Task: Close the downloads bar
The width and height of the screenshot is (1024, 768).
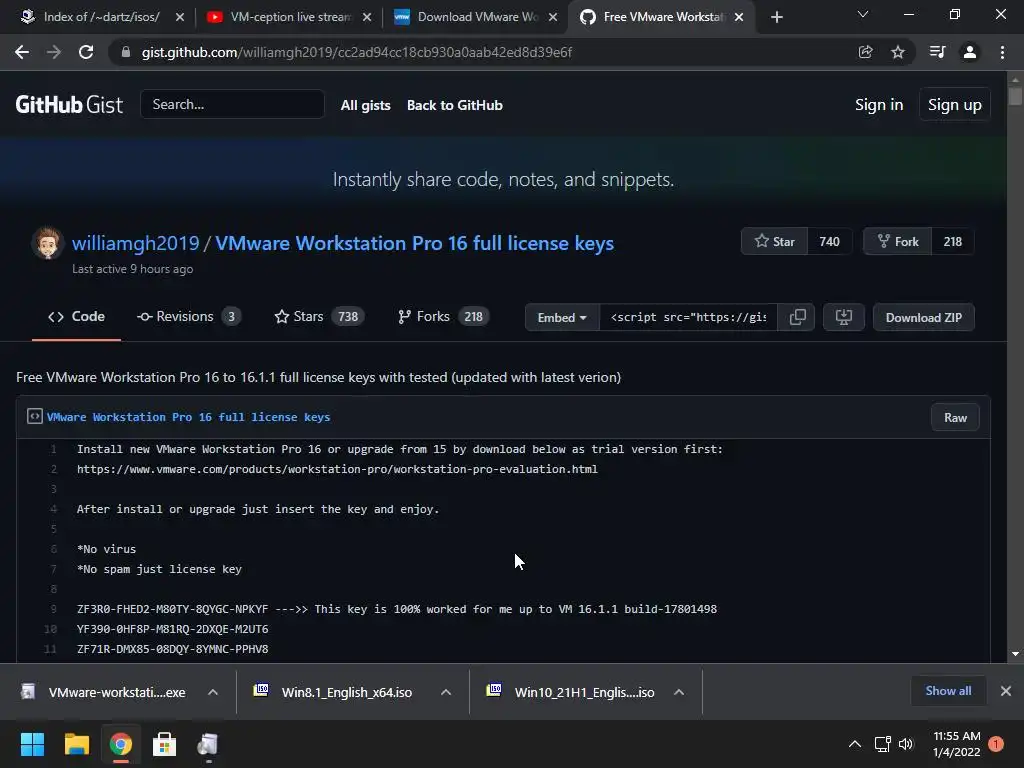Action: [x=1006, y=691]
